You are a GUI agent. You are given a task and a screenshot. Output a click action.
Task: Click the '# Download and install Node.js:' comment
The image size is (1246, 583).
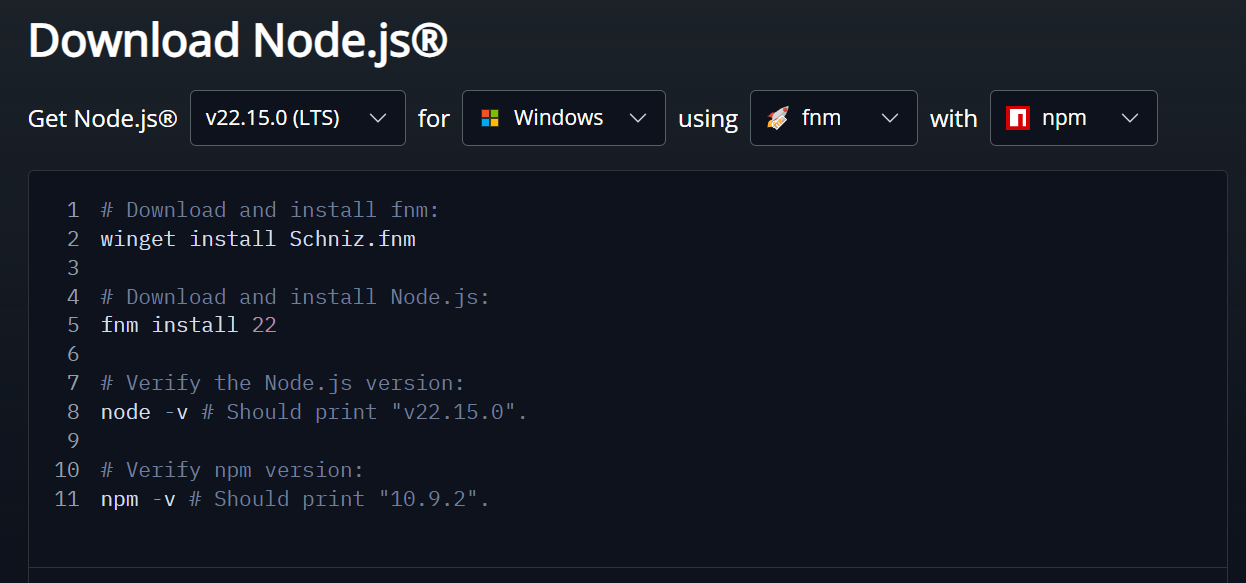(295, 297)
